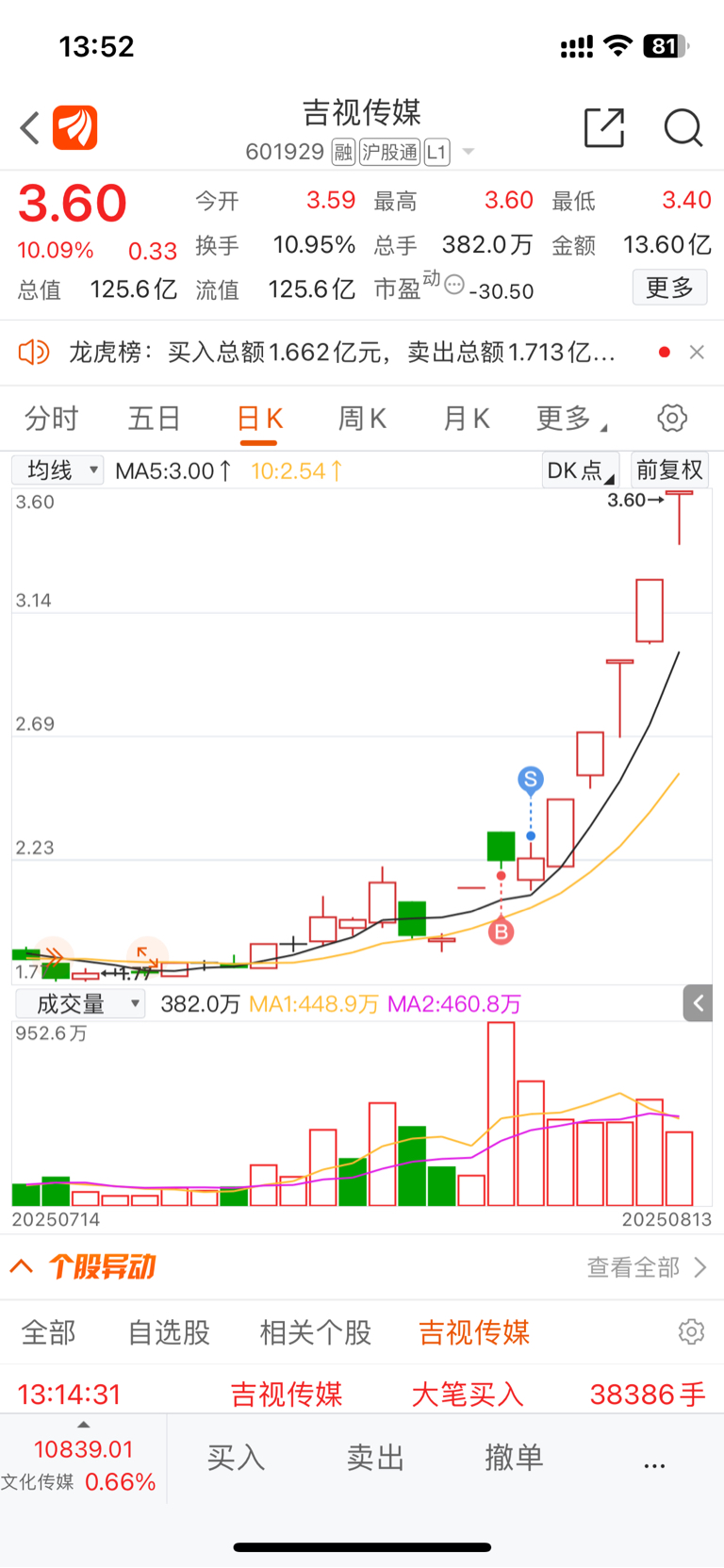Tap the 前复权 adjustment button
724x1568 pixels.
click(669, 470)
